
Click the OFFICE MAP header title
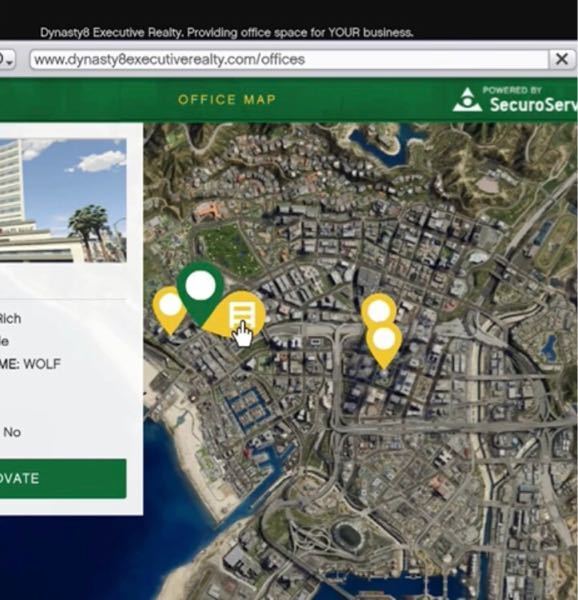click(227, 100)
